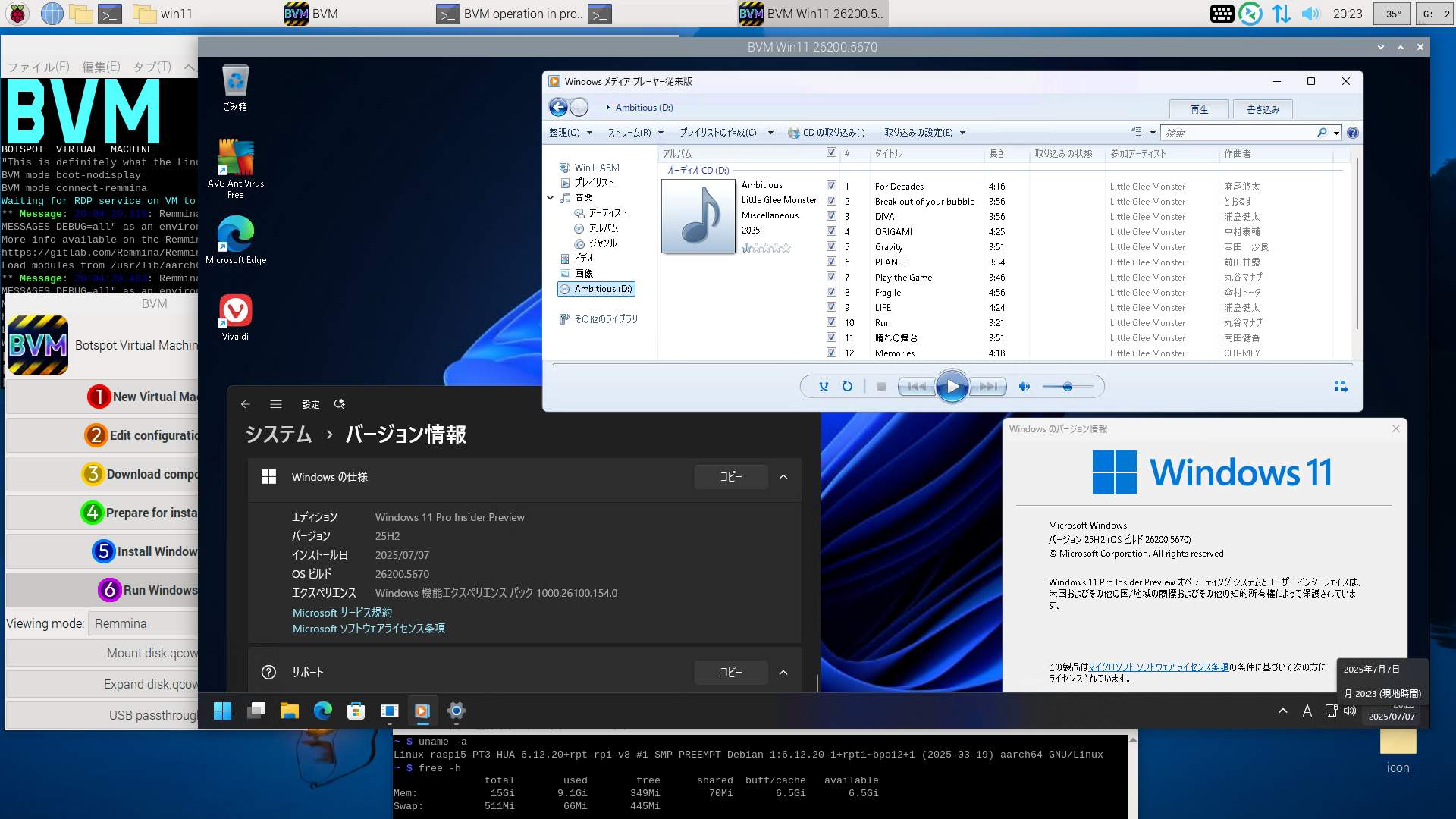Viewport: 1456px width, 819px height.
Task: Open Microsoft Store from the Windows taskbar
Action: [x=356, y=711]
